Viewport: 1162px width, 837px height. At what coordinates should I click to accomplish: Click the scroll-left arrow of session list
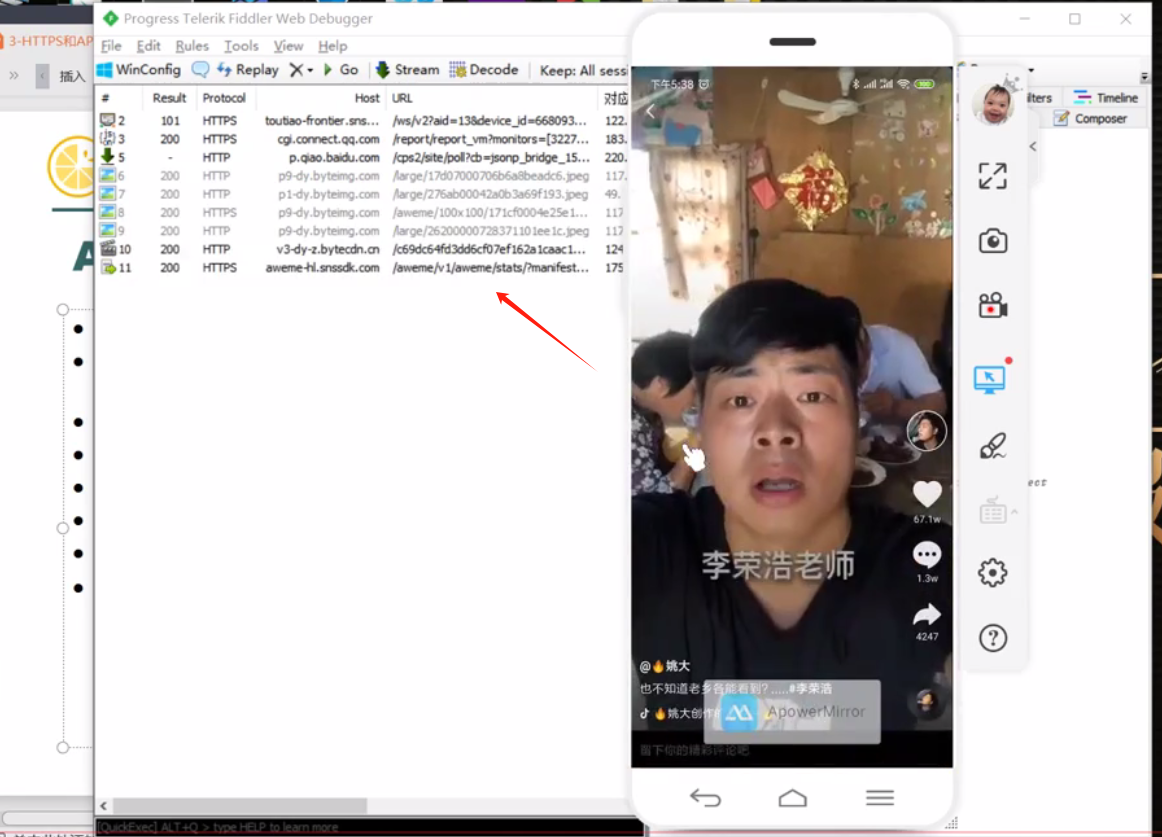point(104,805)
